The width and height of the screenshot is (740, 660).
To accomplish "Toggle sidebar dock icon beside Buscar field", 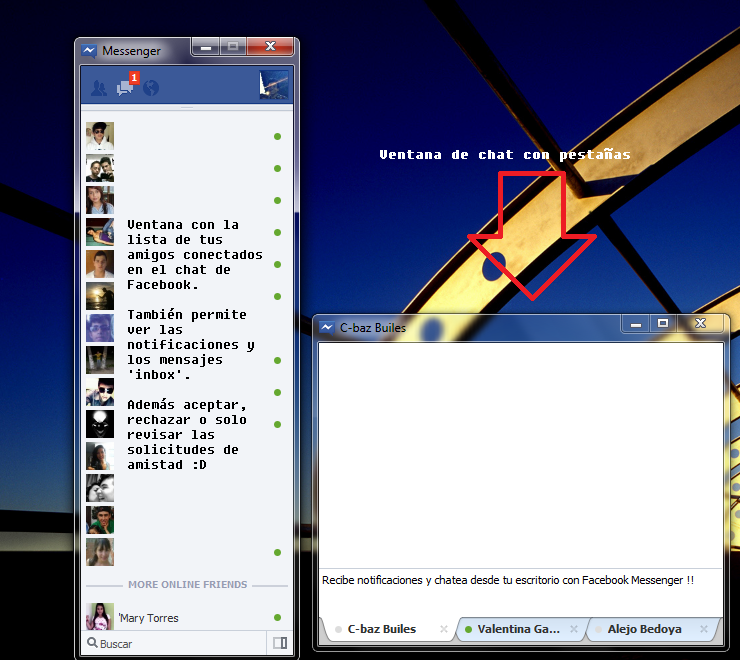I will pos(280,643).
